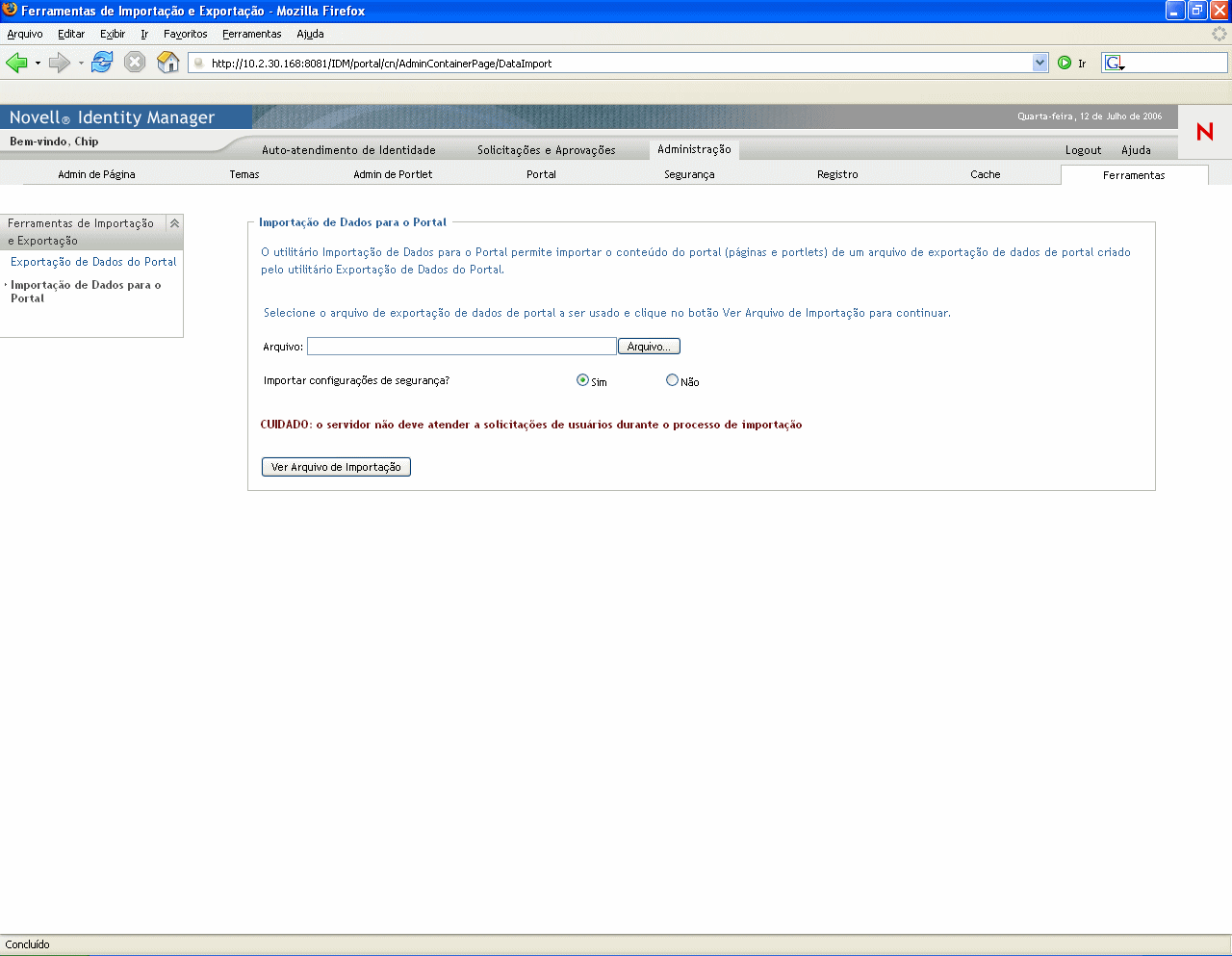Click the Ver Arquivo de Importação button
1232x956 pixels.
[336, 467]
